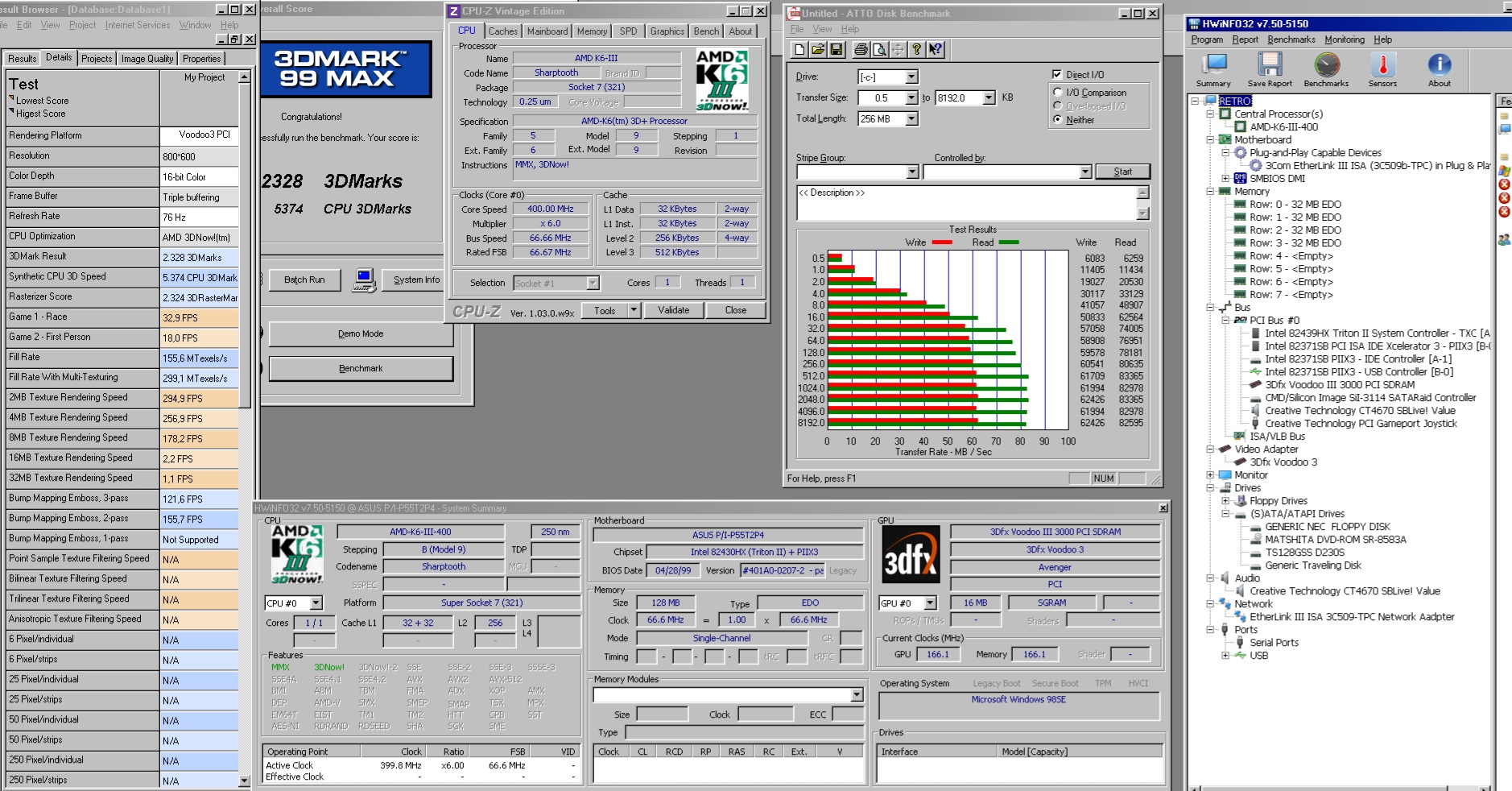Click the New file icon in ATTO toolbar
Screen dimensions: 1512x791
click(x=799, y=50)
